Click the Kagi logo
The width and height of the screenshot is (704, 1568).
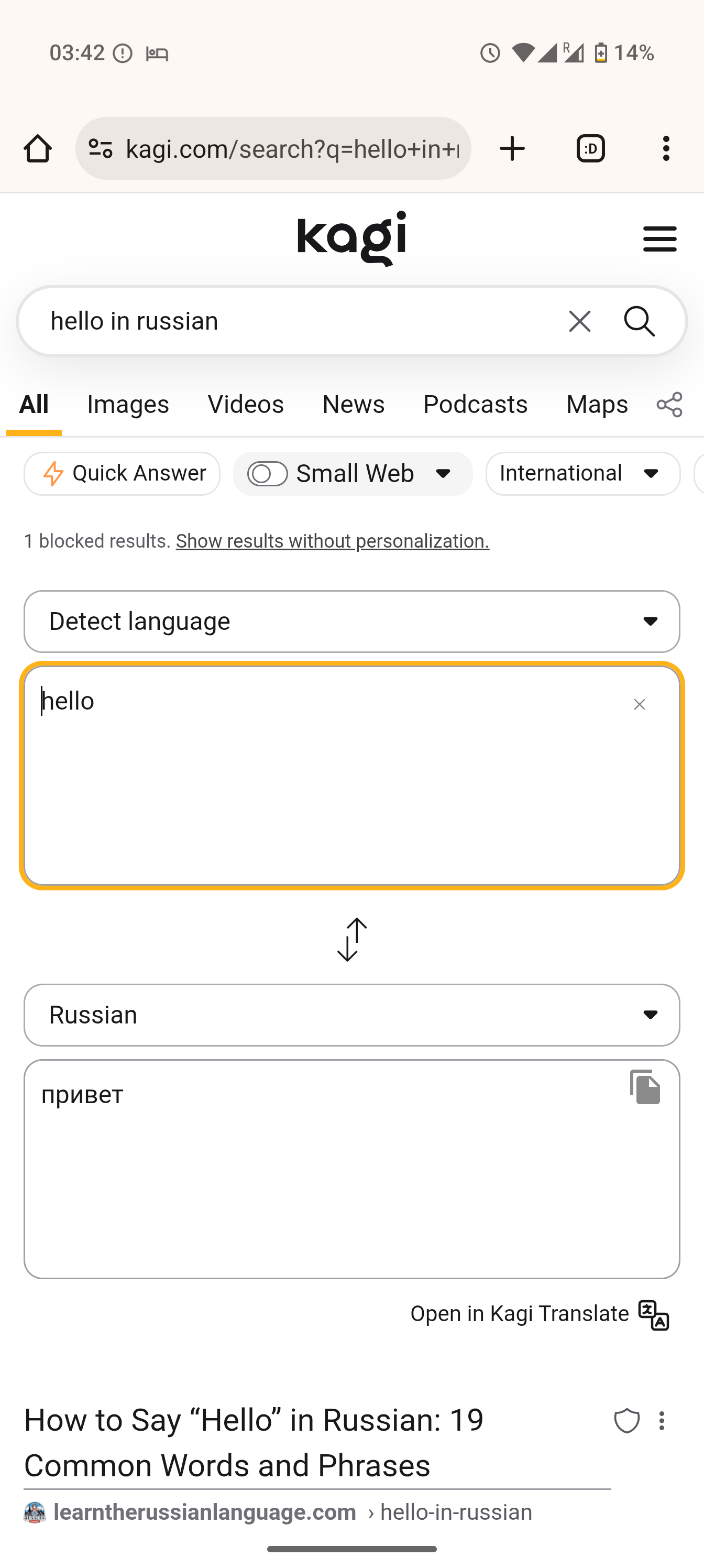click(351, 238)
